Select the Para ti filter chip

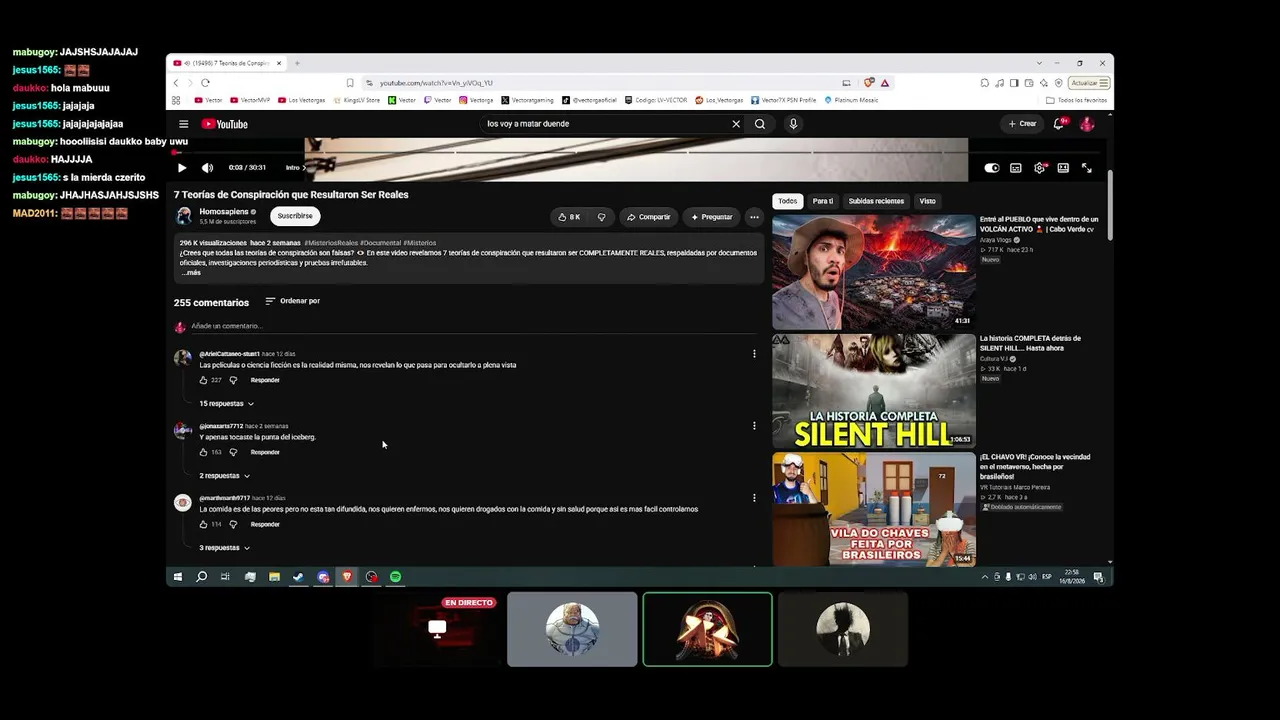click(x=823, y=201)
